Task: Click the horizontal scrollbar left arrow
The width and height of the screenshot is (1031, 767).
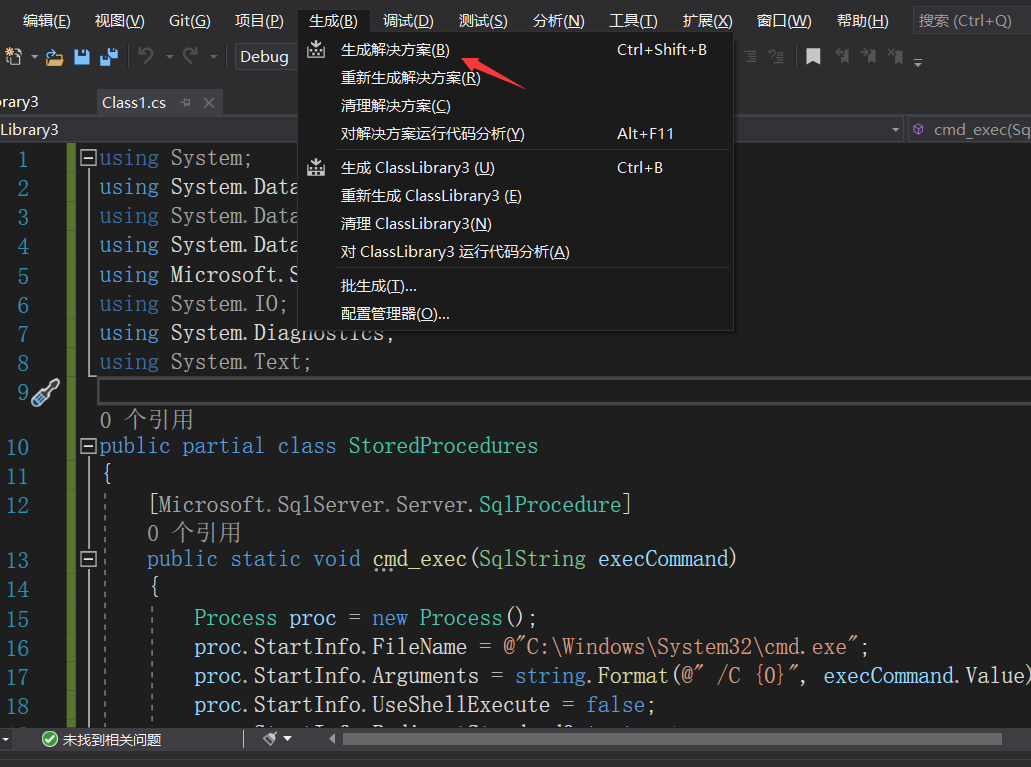Action: [x=332, y=739]
